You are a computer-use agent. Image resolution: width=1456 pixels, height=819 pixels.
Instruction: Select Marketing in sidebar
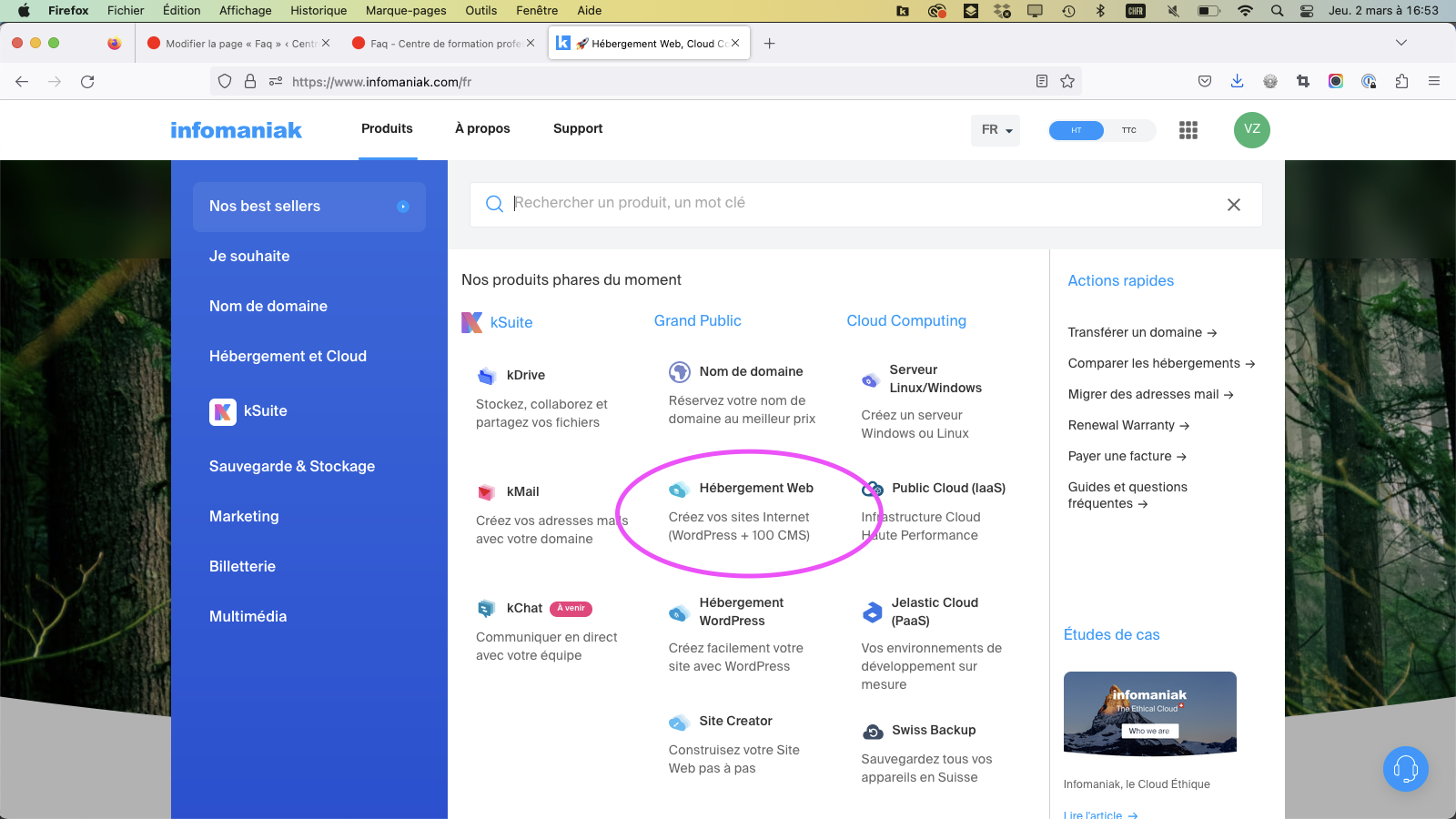coord(244,517)
